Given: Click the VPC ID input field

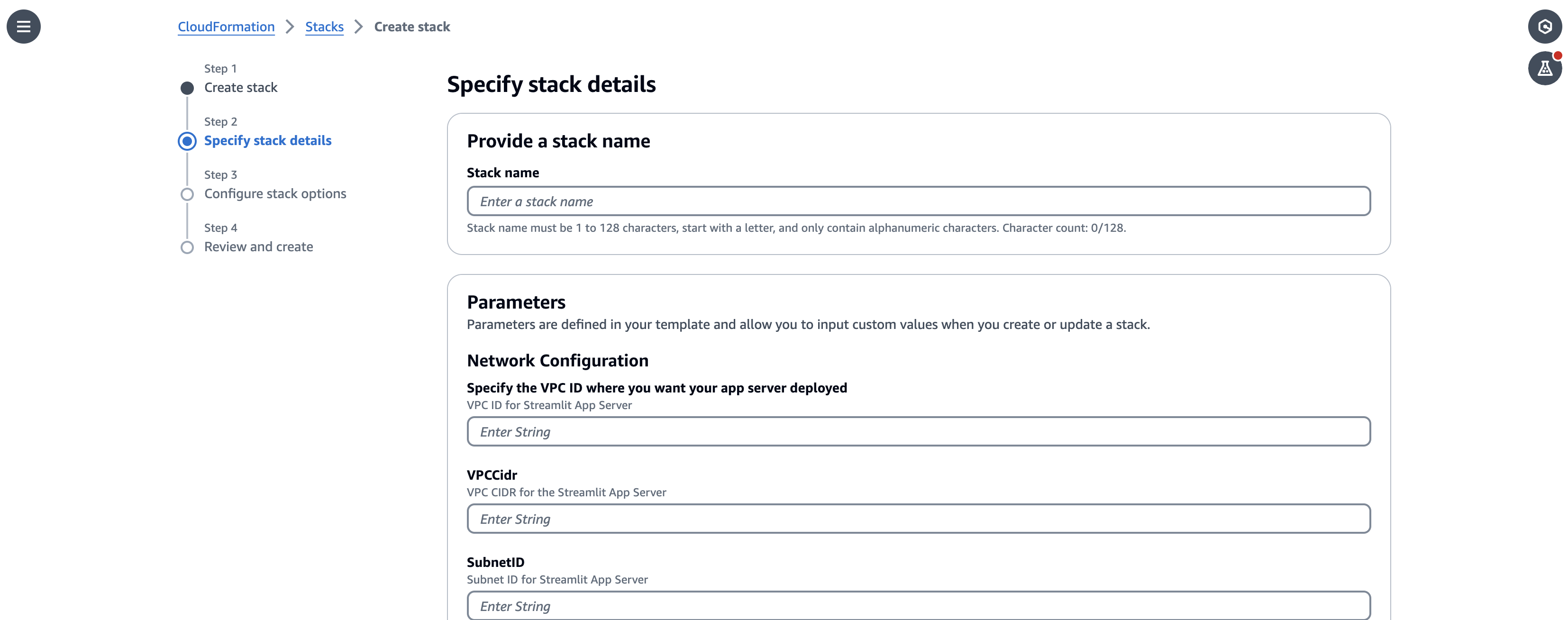Looking at the screenshot, I should 918,431.
